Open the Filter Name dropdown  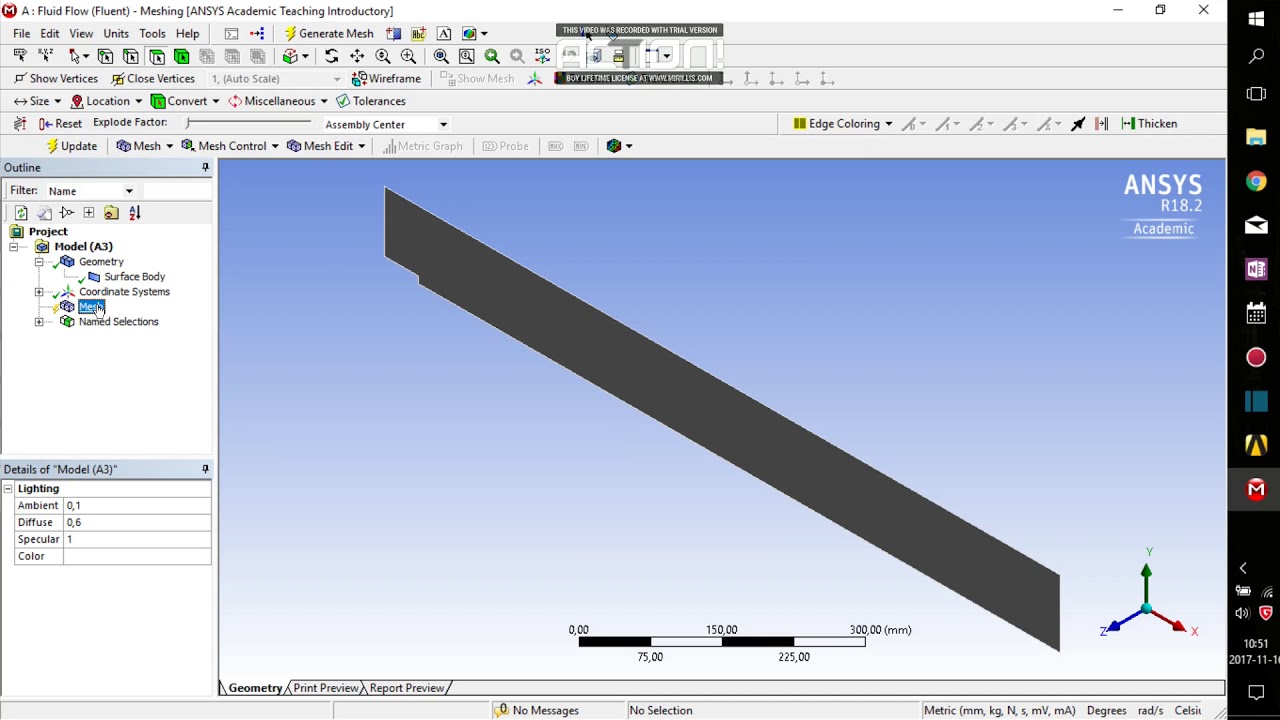coord(90,191)
